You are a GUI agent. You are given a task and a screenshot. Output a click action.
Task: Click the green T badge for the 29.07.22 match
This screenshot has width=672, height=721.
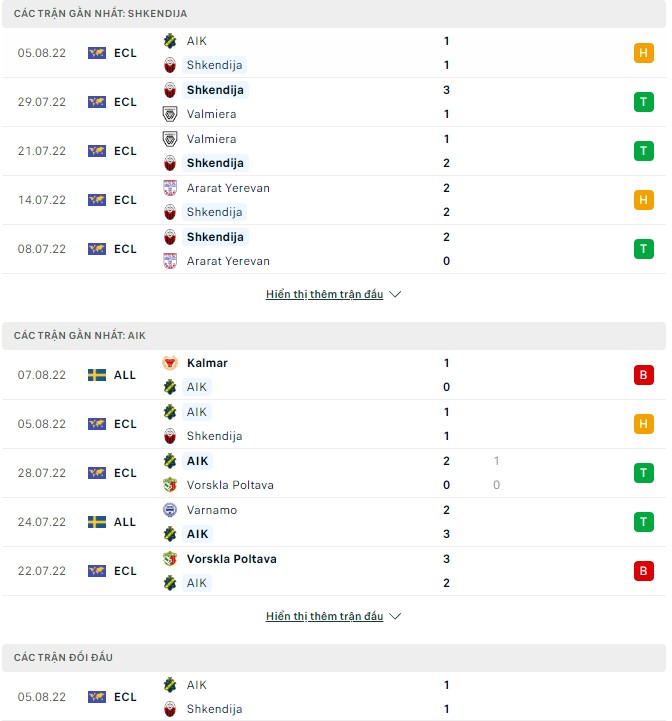643,102
